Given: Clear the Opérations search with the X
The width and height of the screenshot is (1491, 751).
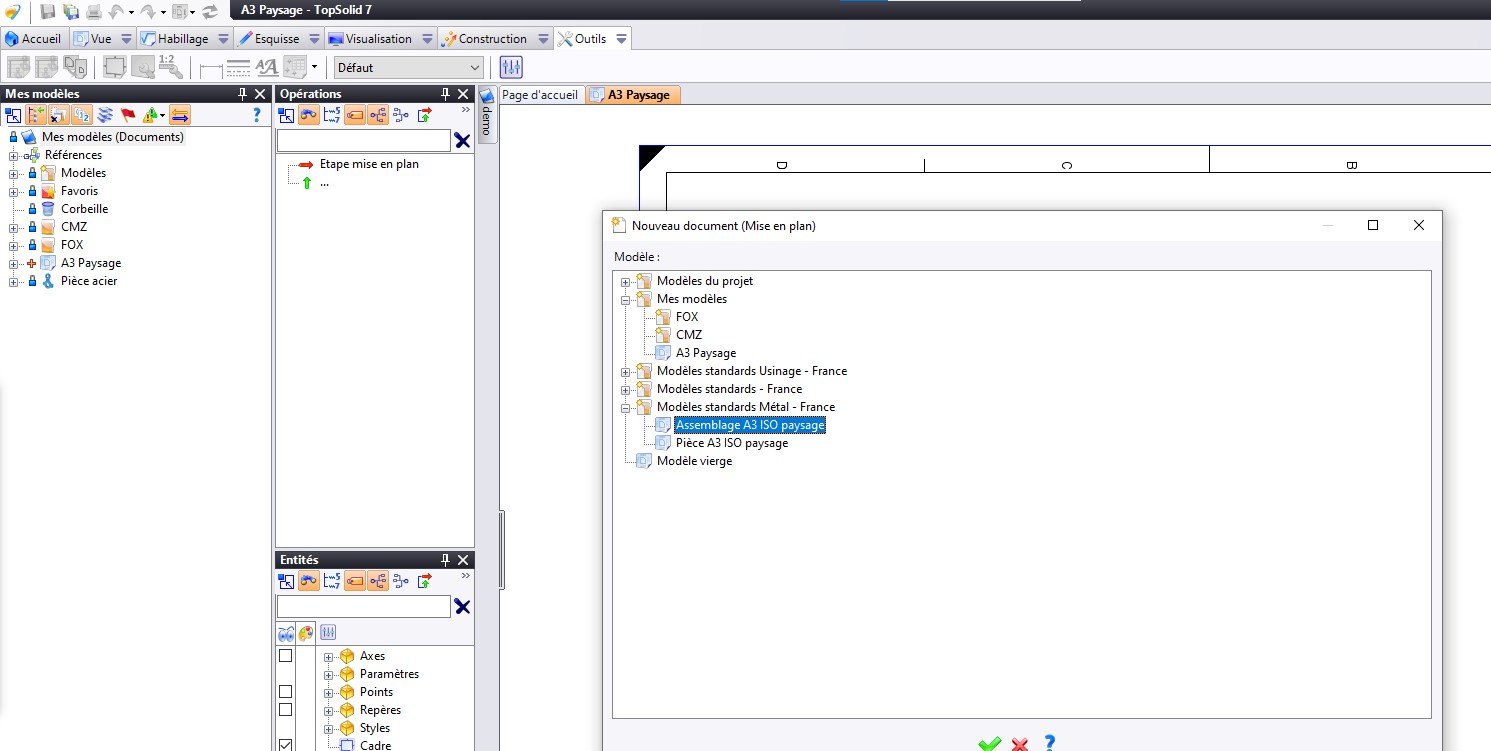Looking at the screenshot, I should point(462,141).
